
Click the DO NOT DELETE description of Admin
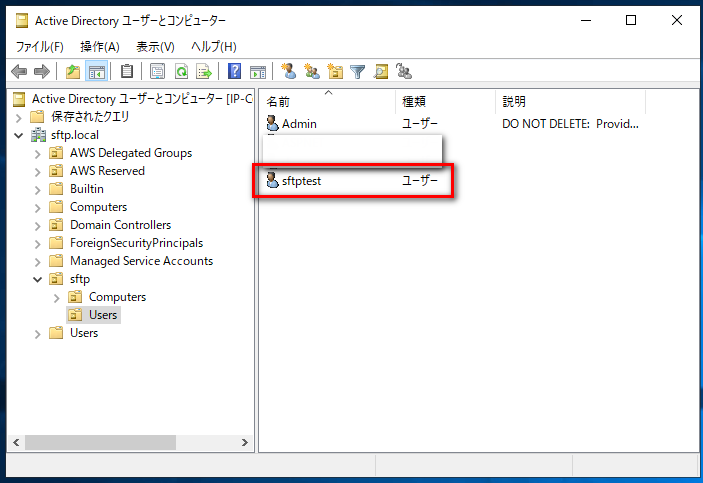[x=570, y=123]
